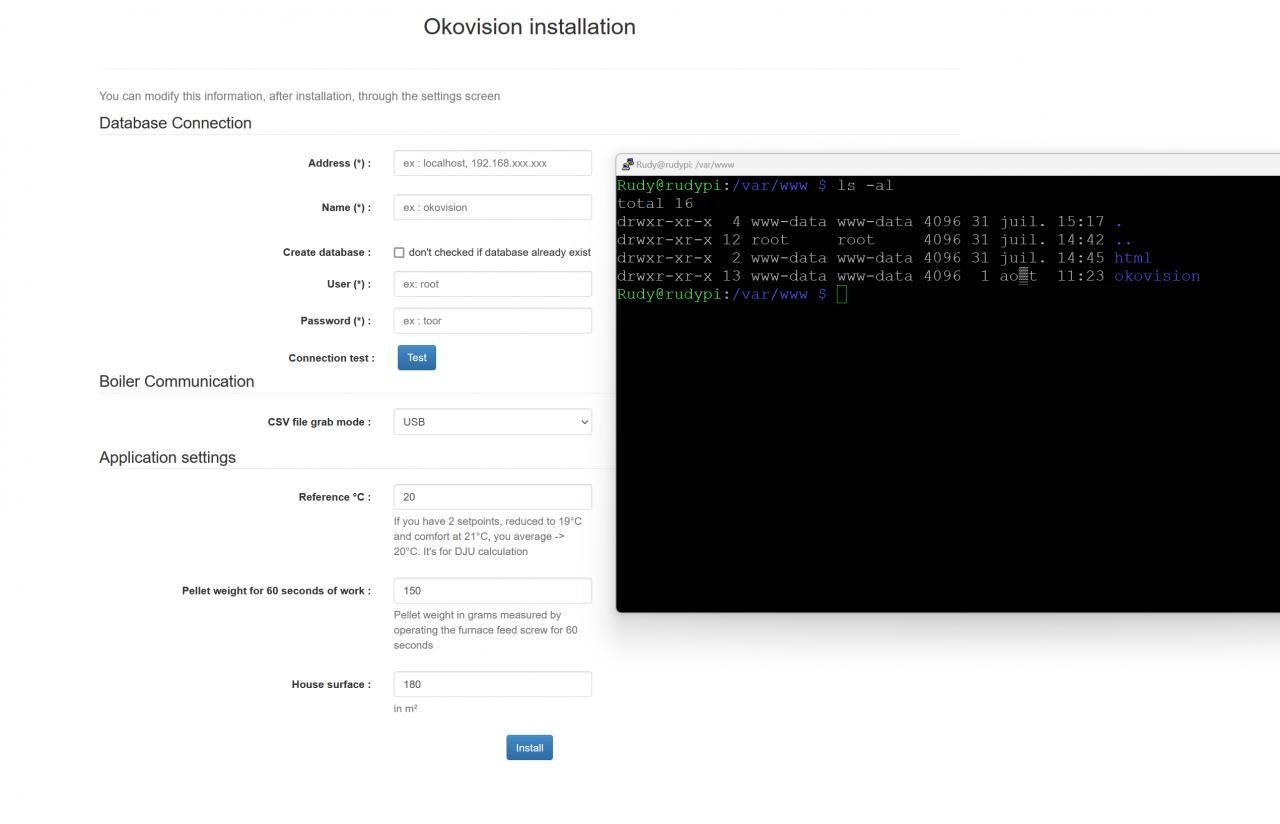Click the 'don't checked if database already exist' label
Viewport: 1280px width, 824px height.
coord(500,253)
